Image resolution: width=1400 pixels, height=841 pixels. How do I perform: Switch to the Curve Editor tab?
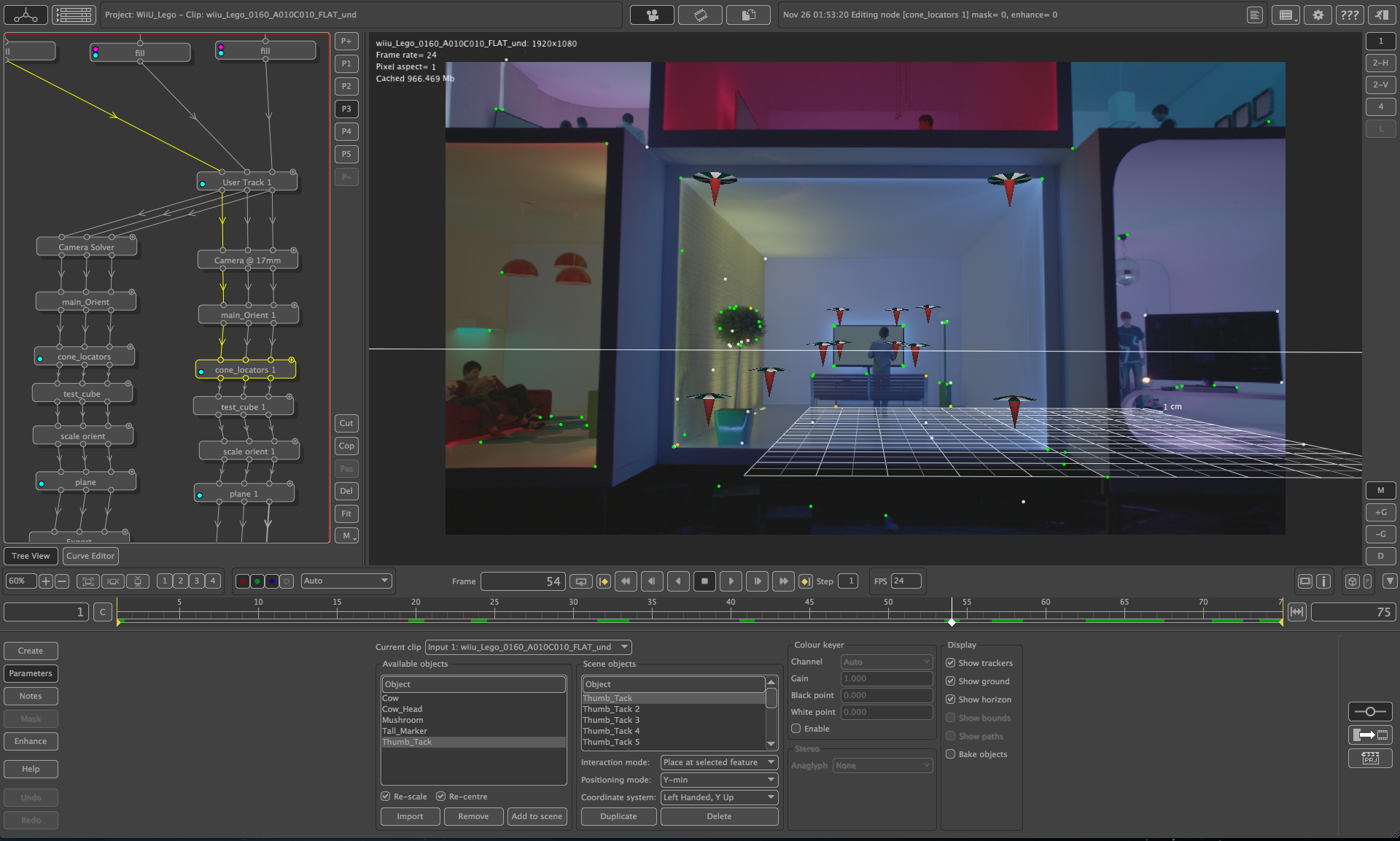pos(90,556)
